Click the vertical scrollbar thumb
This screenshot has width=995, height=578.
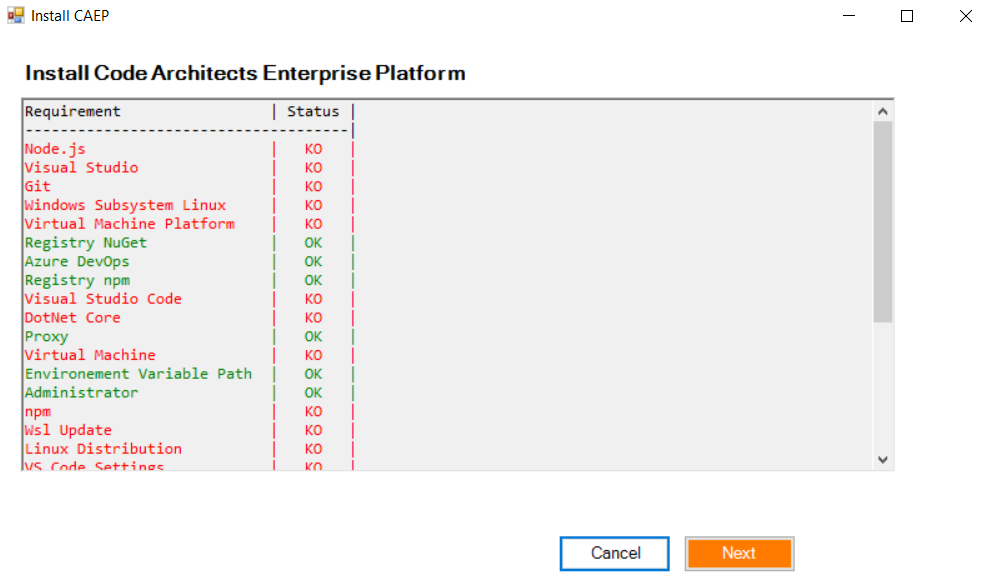coord(882,222)
